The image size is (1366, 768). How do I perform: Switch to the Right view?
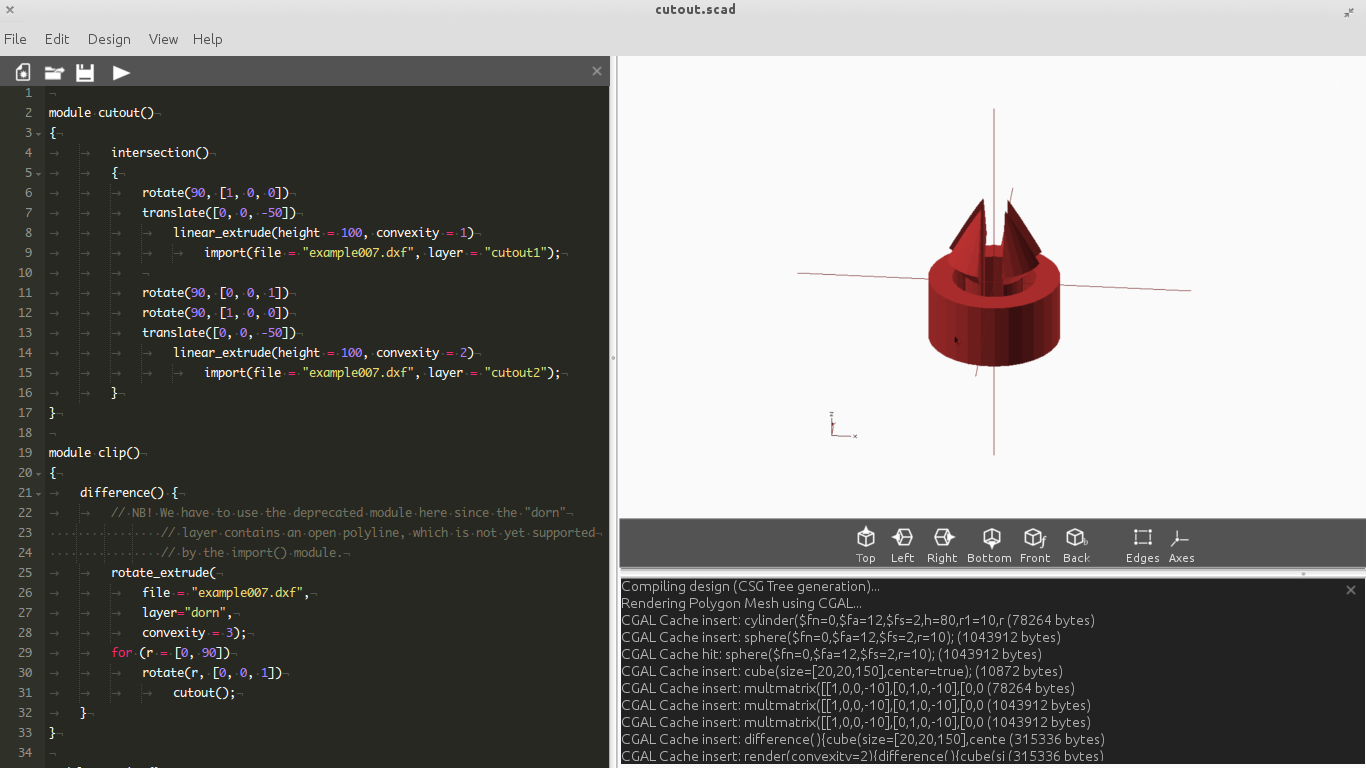pyautogui.click(x=942, y=545)
